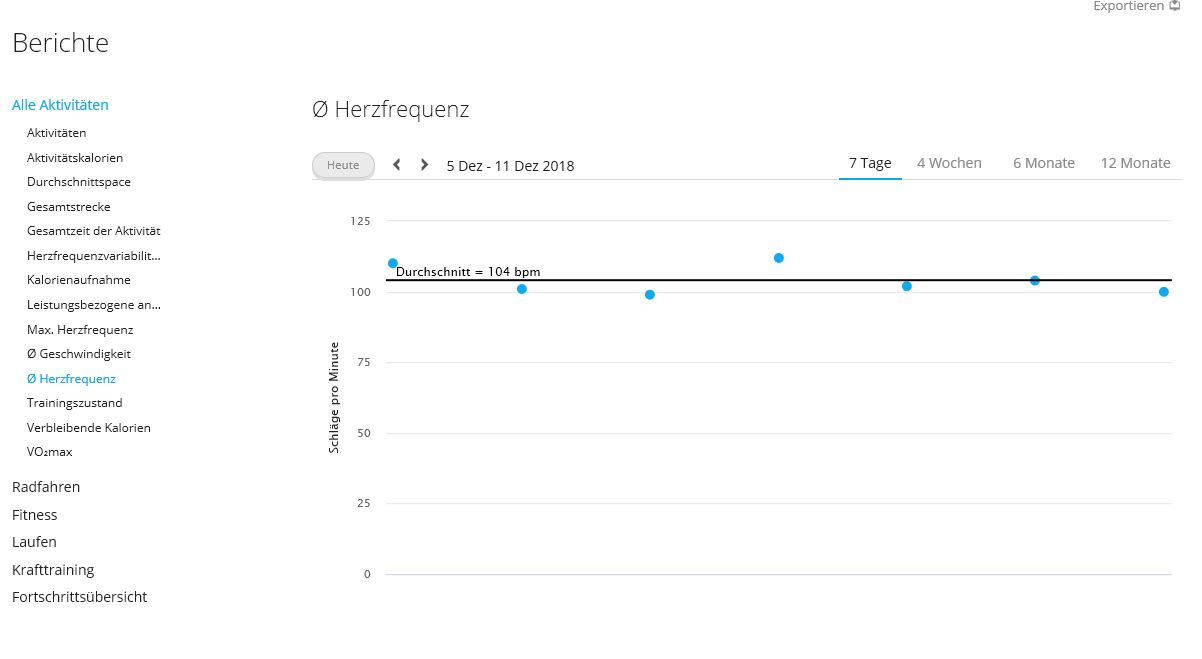Switch to the 4 Wochen tab
1202x659 pixels.
949,163
